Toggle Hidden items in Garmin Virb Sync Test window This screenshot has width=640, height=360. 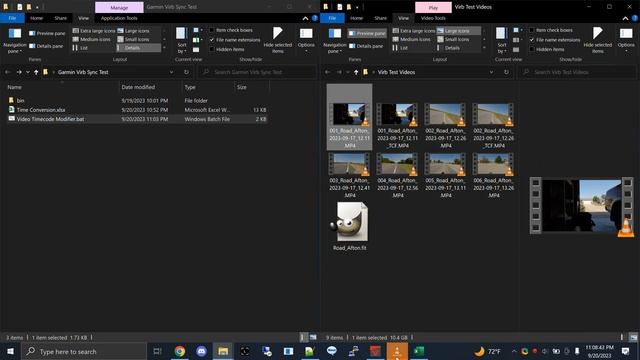point(227,49)
